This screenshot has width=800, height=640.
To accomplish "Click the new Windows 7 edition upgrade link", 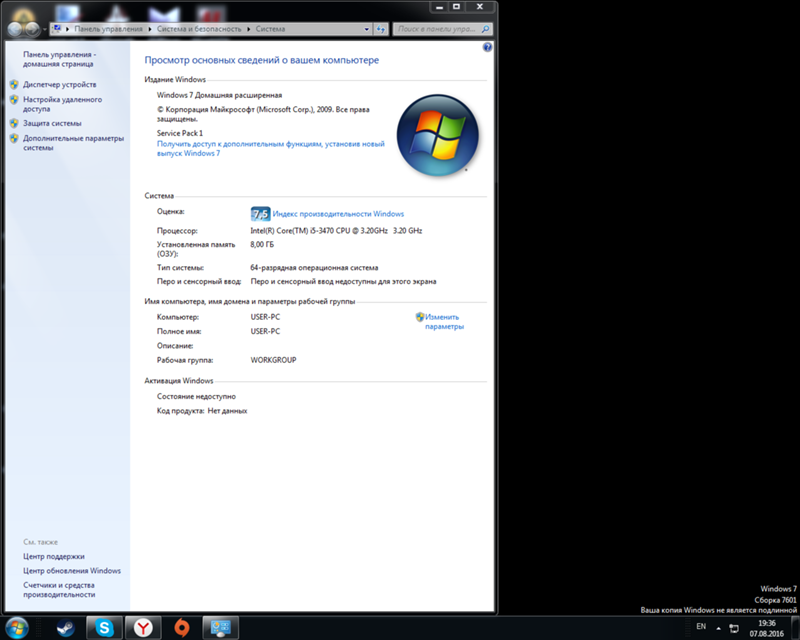I will pos(270,149).
